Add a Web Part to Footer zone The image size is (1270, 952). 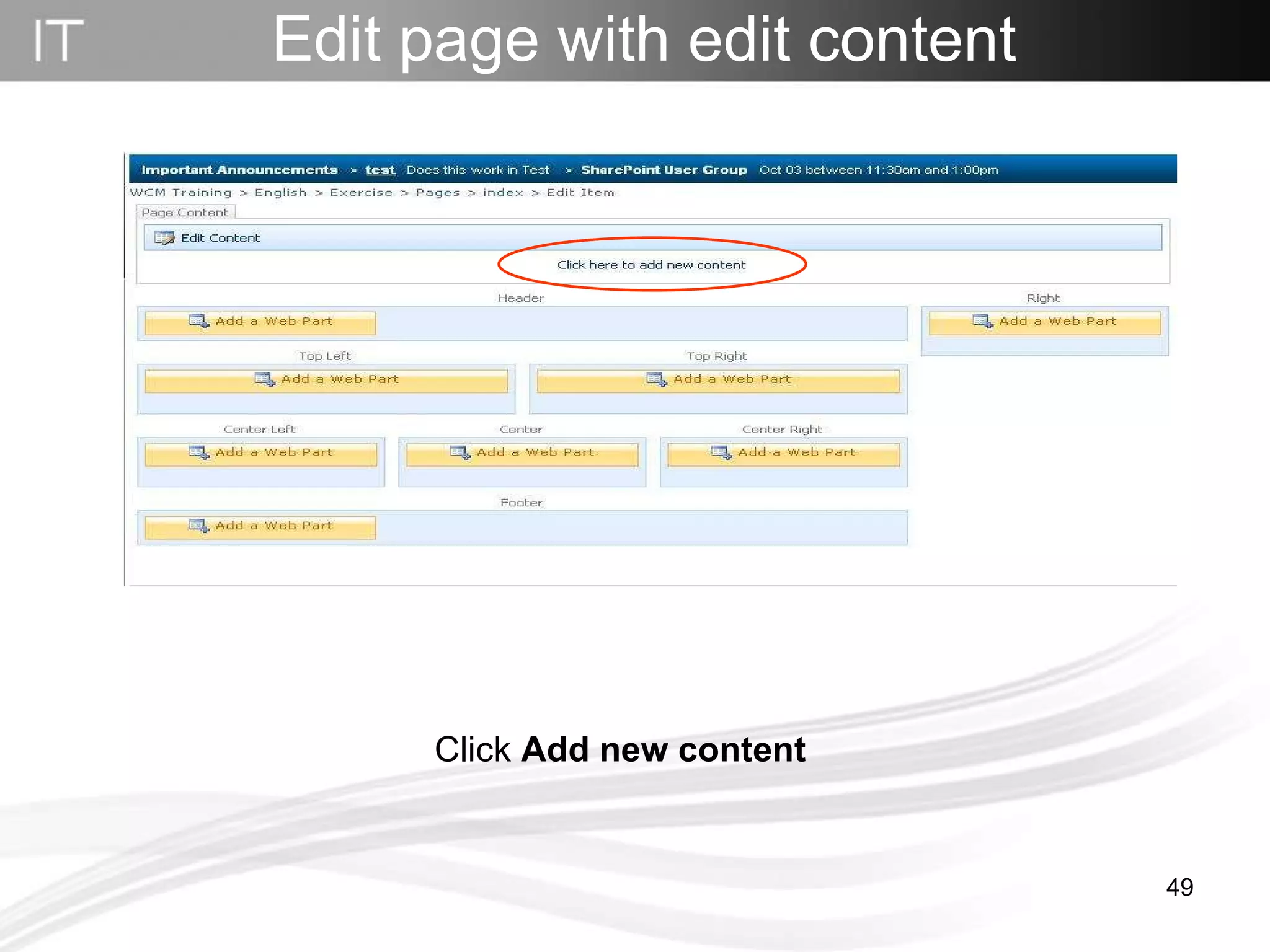(260, 527)
